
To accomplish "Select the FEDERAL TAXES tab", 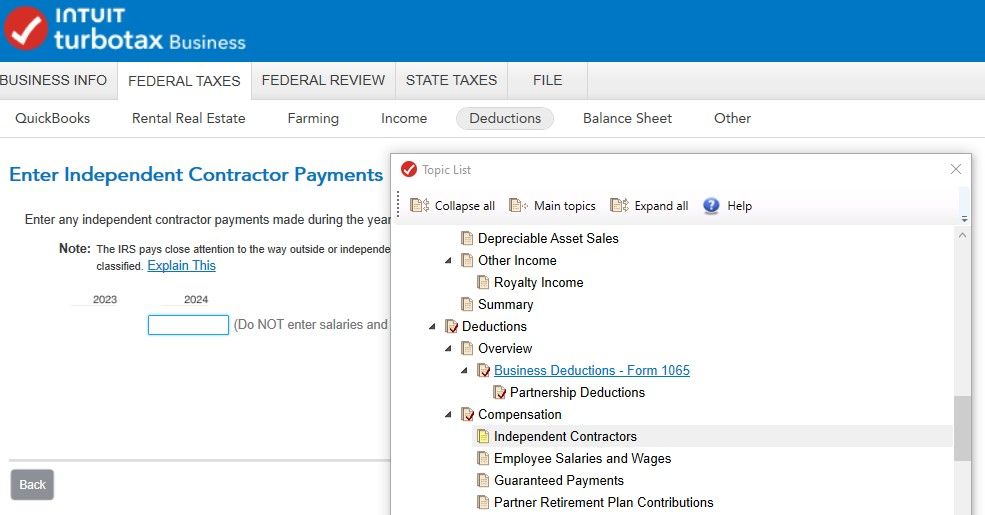I will (184, 81).
